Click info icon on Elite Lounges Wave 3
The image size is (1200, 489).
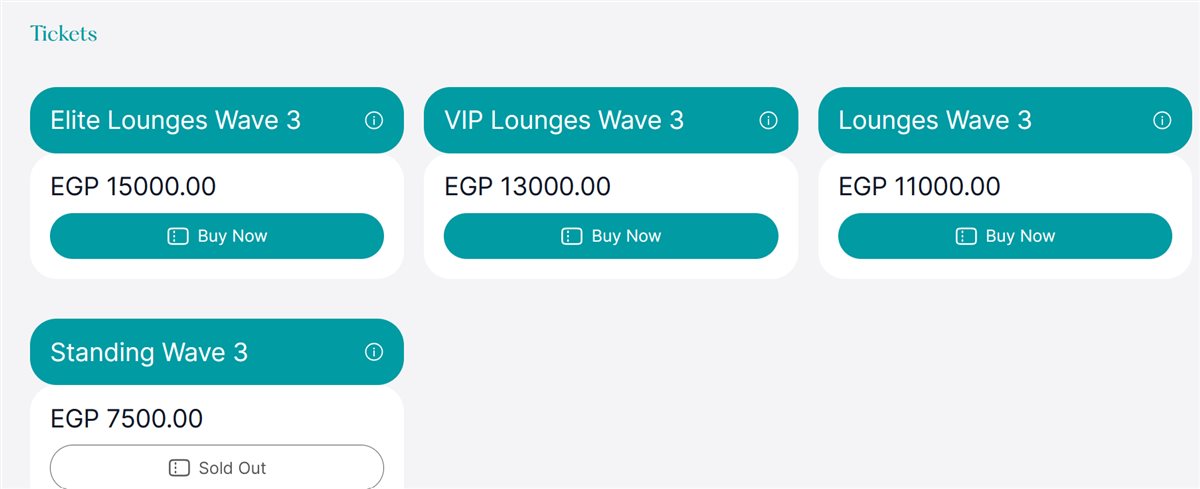point(374,121)
